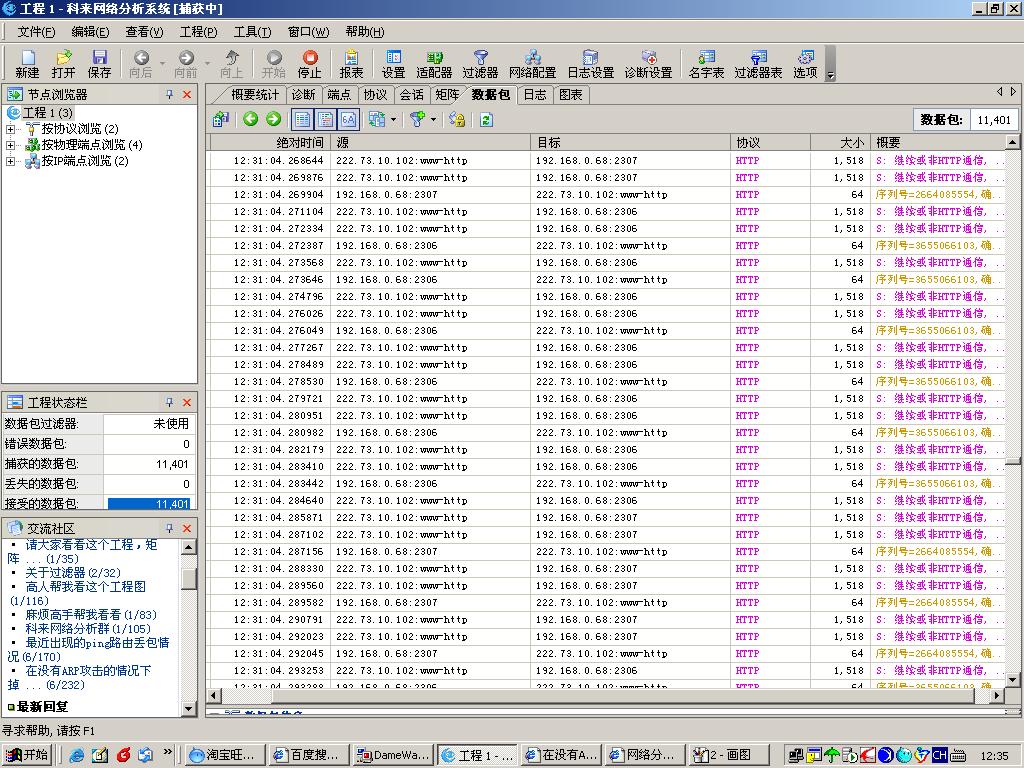Toggle the auto-scroll lock icon
Viewport: 1024px width, 768px height.
pos(456,120)
